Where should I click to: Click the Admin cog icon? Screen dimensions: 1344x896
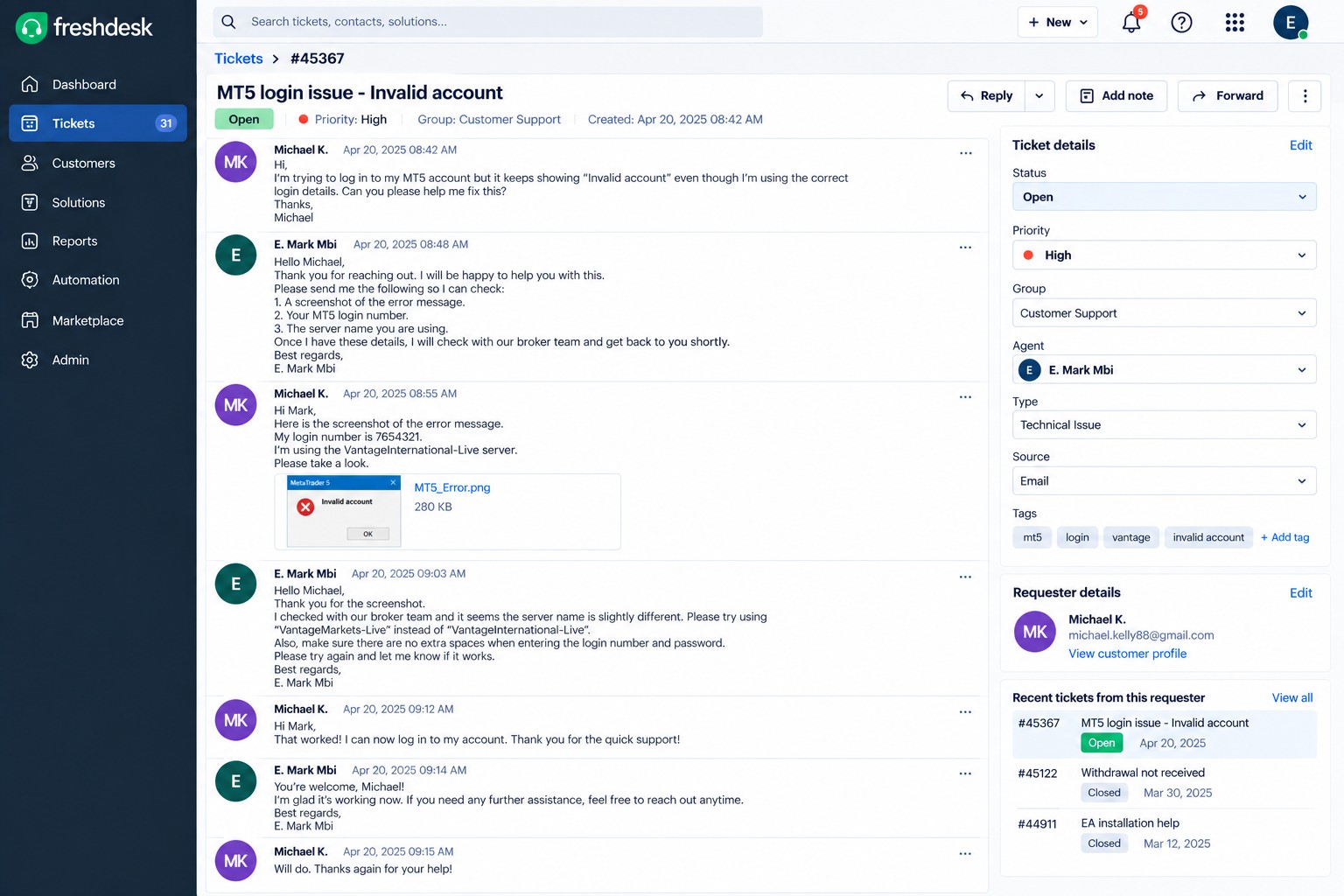[30, 360]
